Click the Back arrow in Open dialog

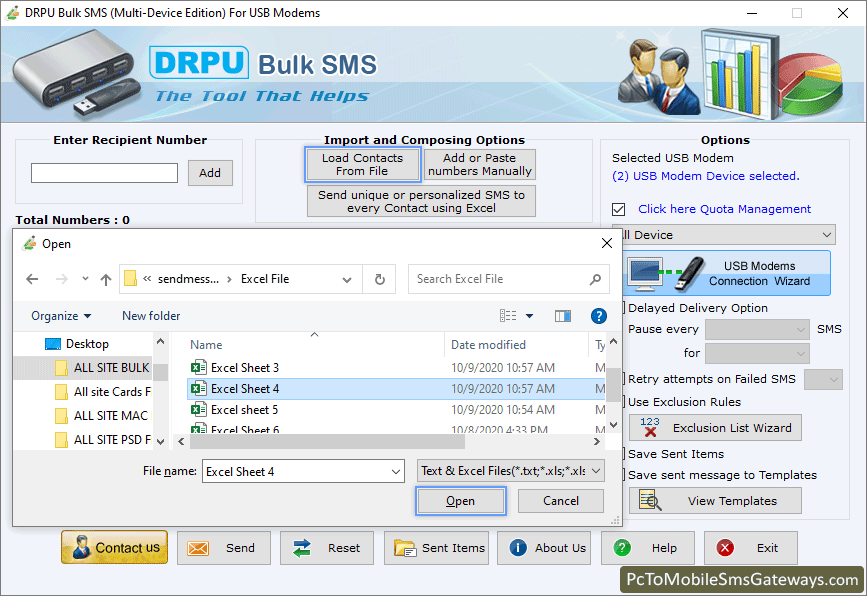[32, 279]
